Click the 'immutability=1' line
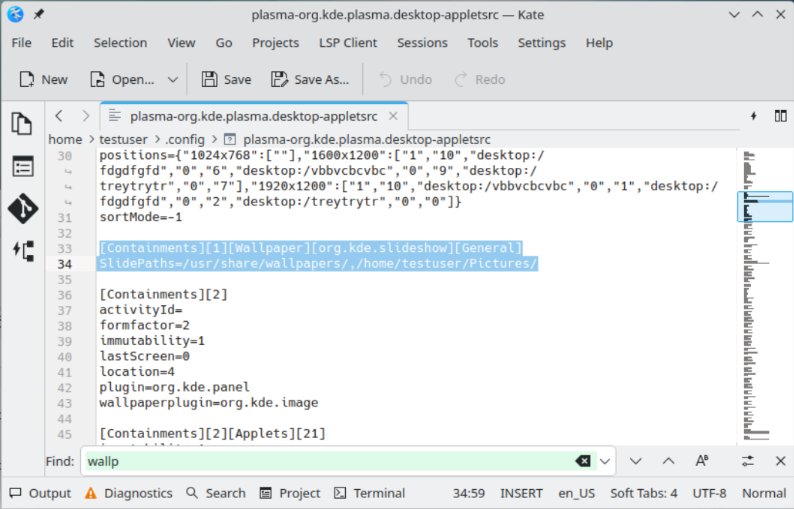 (152, 341)
